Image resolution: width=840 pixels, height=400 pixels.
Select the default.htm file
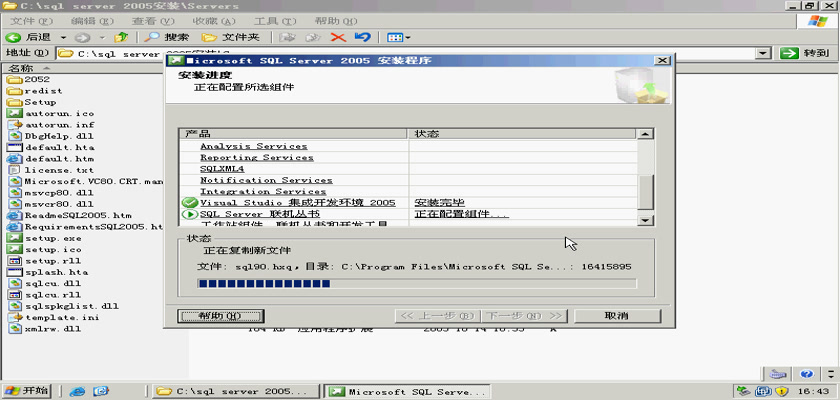pos(51,159)
